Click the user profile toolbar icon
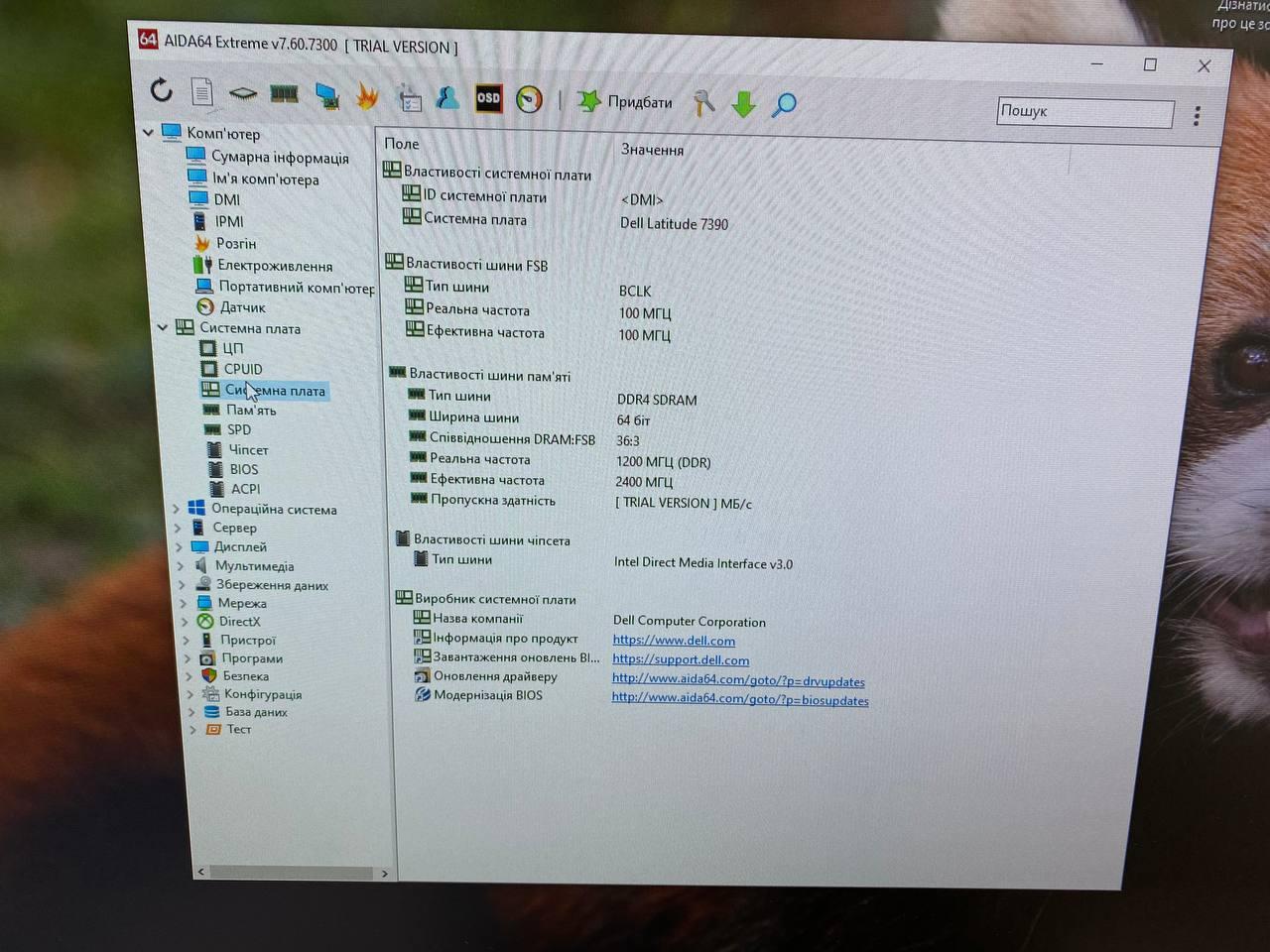Image resolution: width=1270 pixels, height=952 pixels. tap(447, 97)
